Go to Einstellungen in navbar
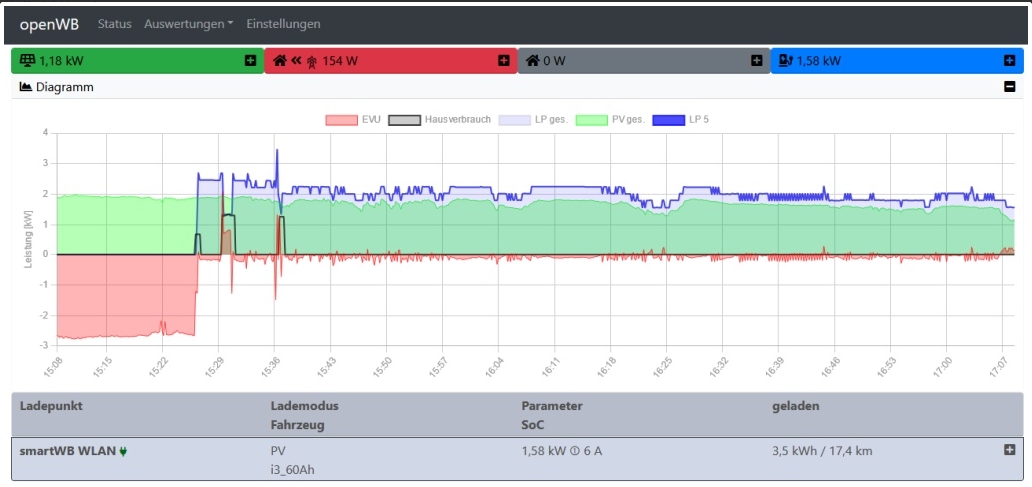The image size is (1032, 487). pyautogui.click(x=283, y=23)
